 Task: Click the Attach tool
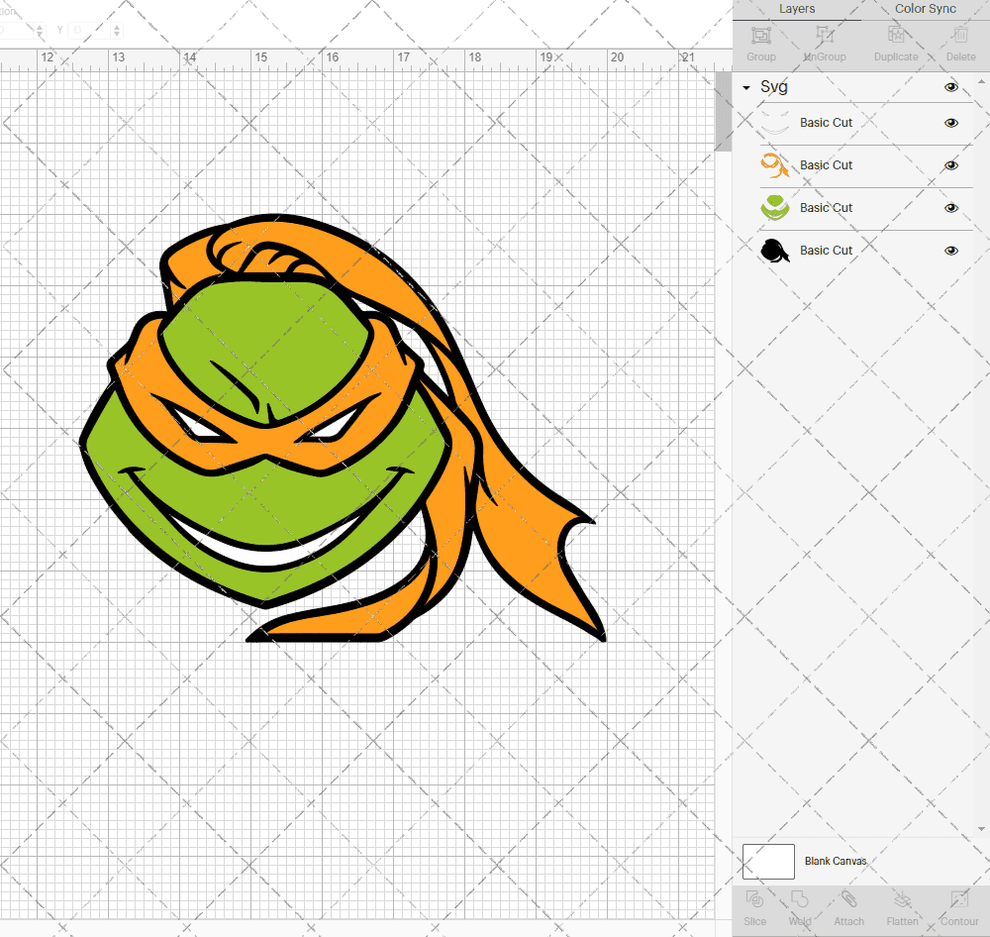(849, 910)
